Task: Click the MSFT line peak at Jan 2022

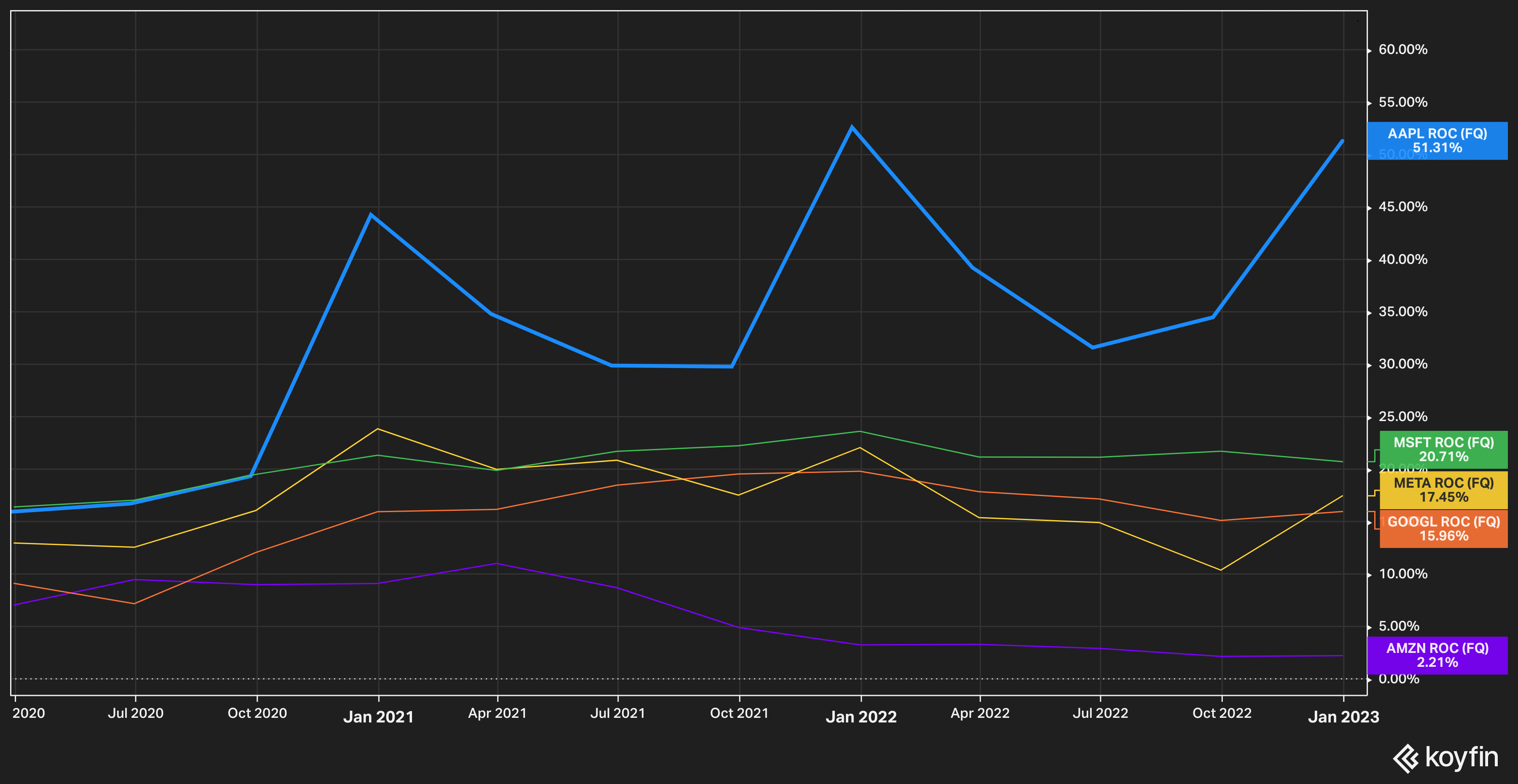Action: point(860,432)
